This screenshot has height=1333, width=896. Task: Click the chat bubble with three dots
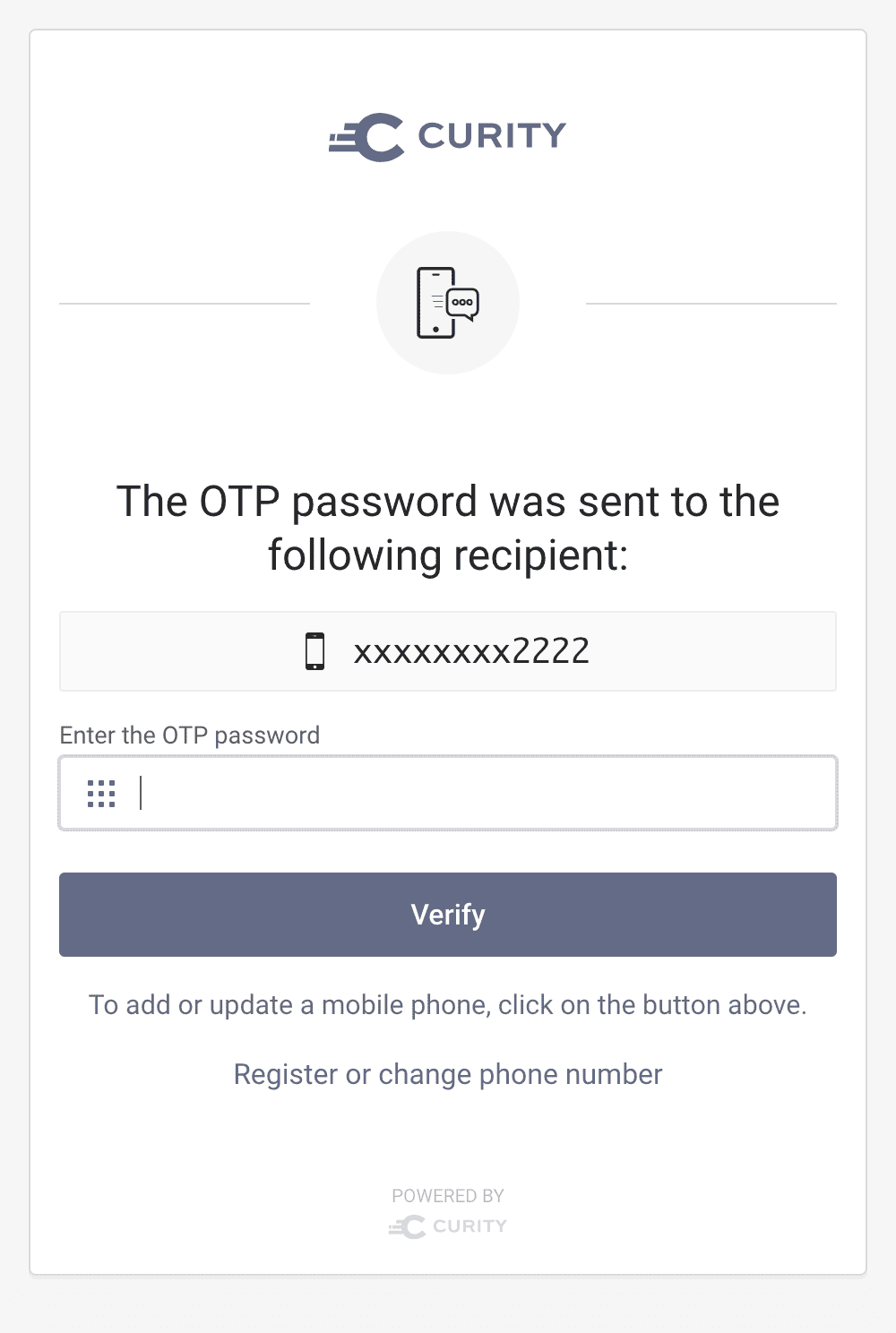click(x=462, y=304)
